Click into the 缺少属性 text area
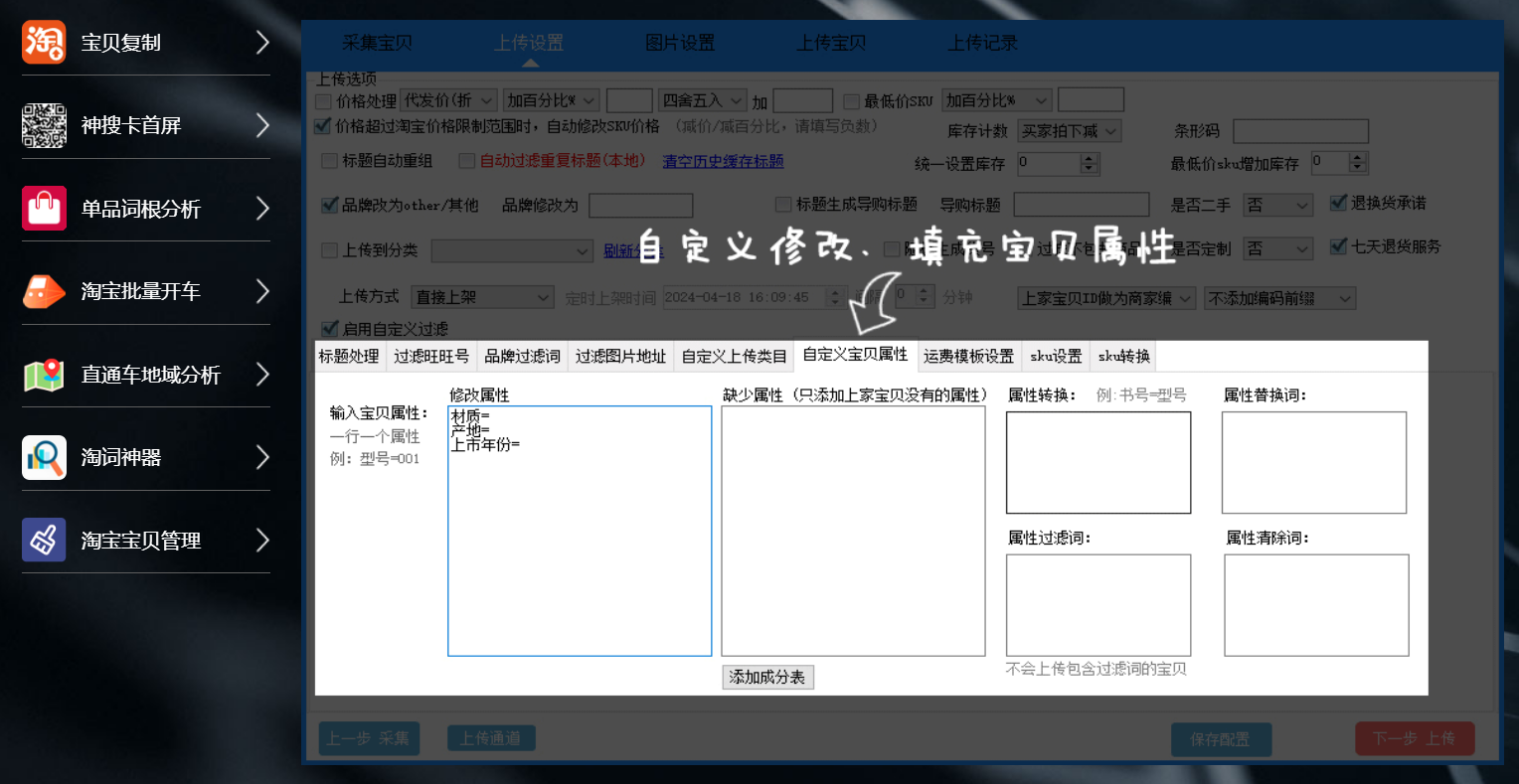The image size is (1519, 784). click(x=853, y=531)
